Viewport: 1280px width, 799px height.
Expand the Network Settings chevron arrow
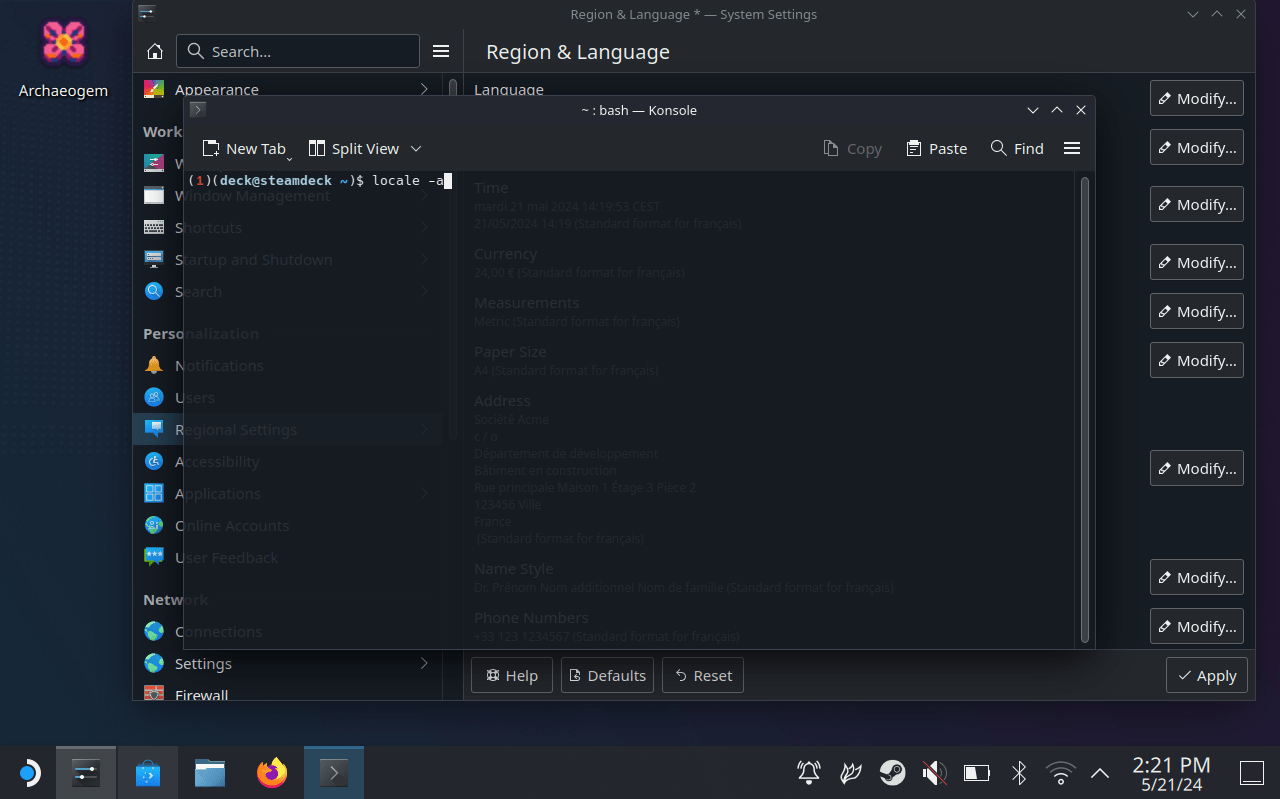click(x=424, y=663)
